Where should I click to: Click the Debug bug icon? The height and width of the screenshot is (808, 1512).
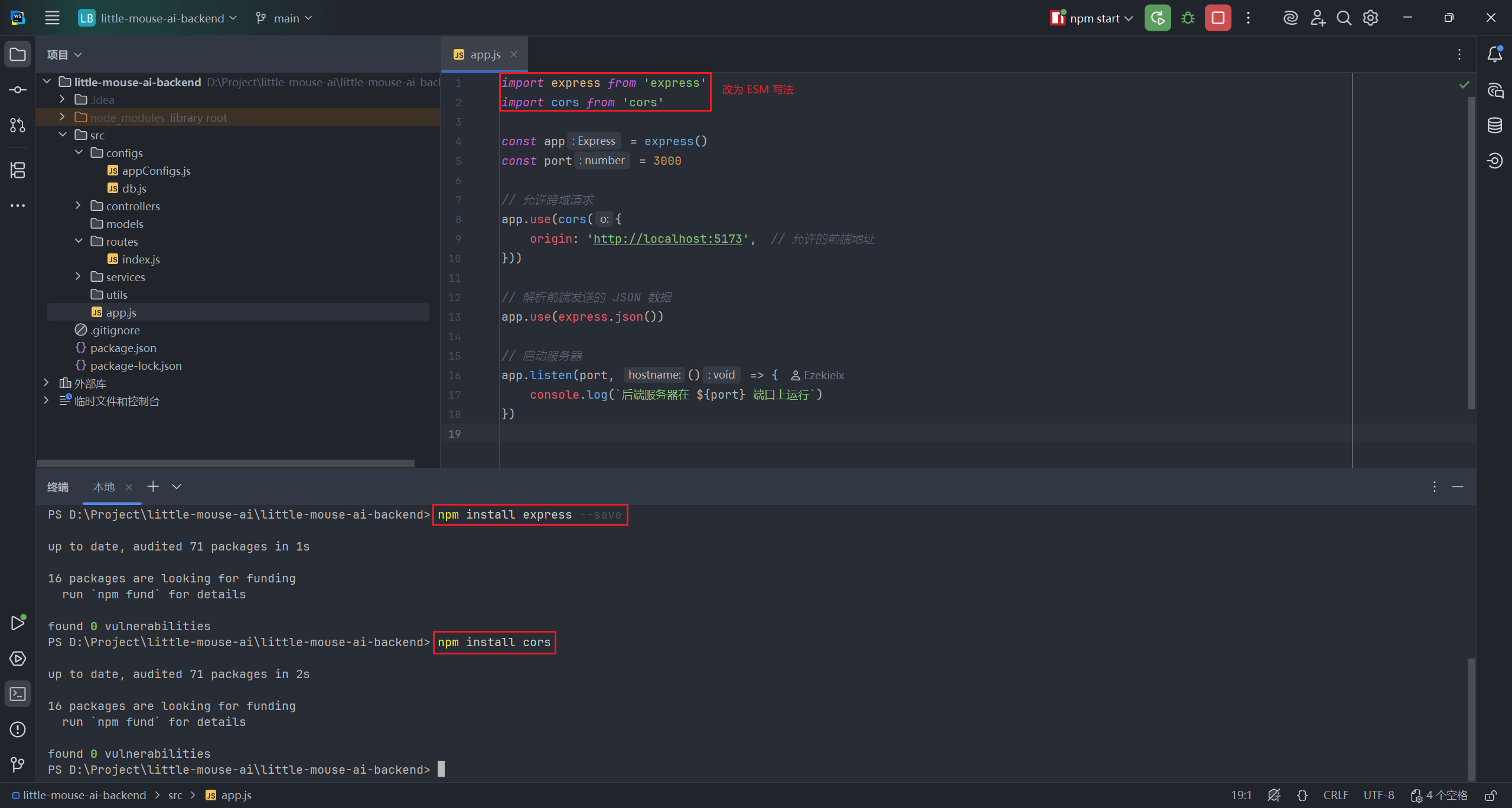pyautogui.click(x=1188, y=18)
